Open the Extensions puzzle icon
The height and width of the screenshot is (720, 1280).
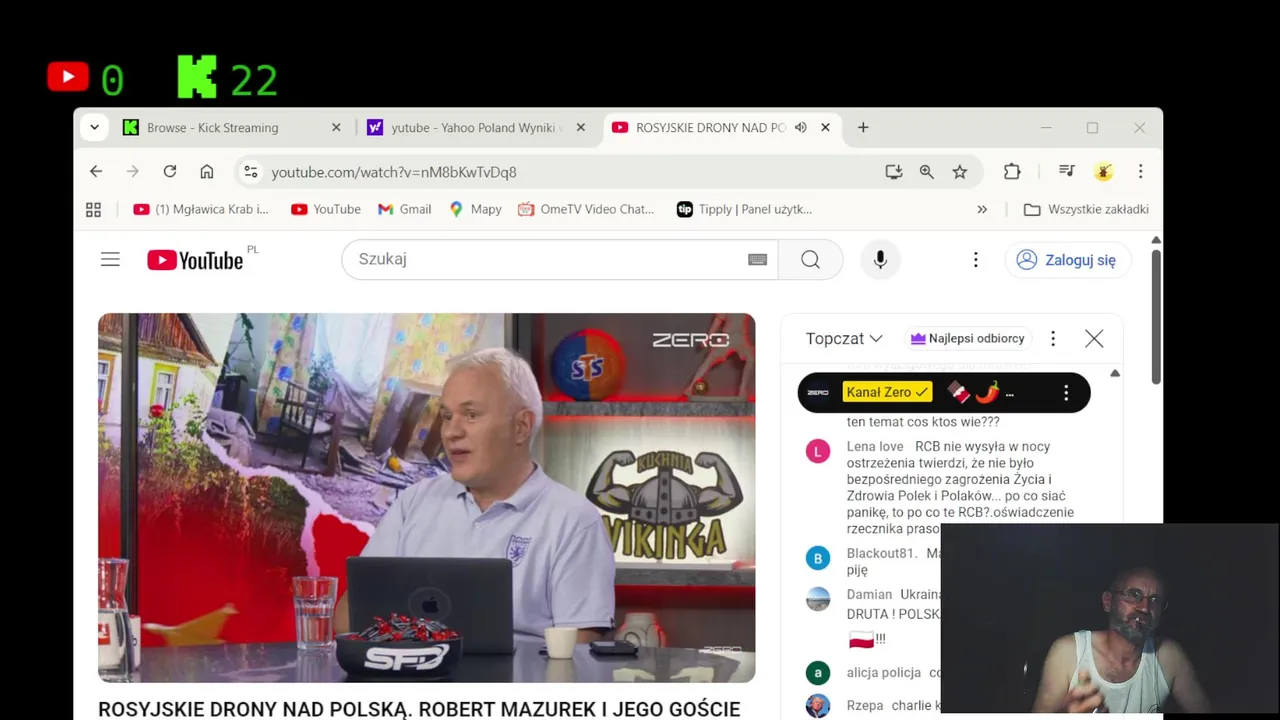pos(1012,172)
